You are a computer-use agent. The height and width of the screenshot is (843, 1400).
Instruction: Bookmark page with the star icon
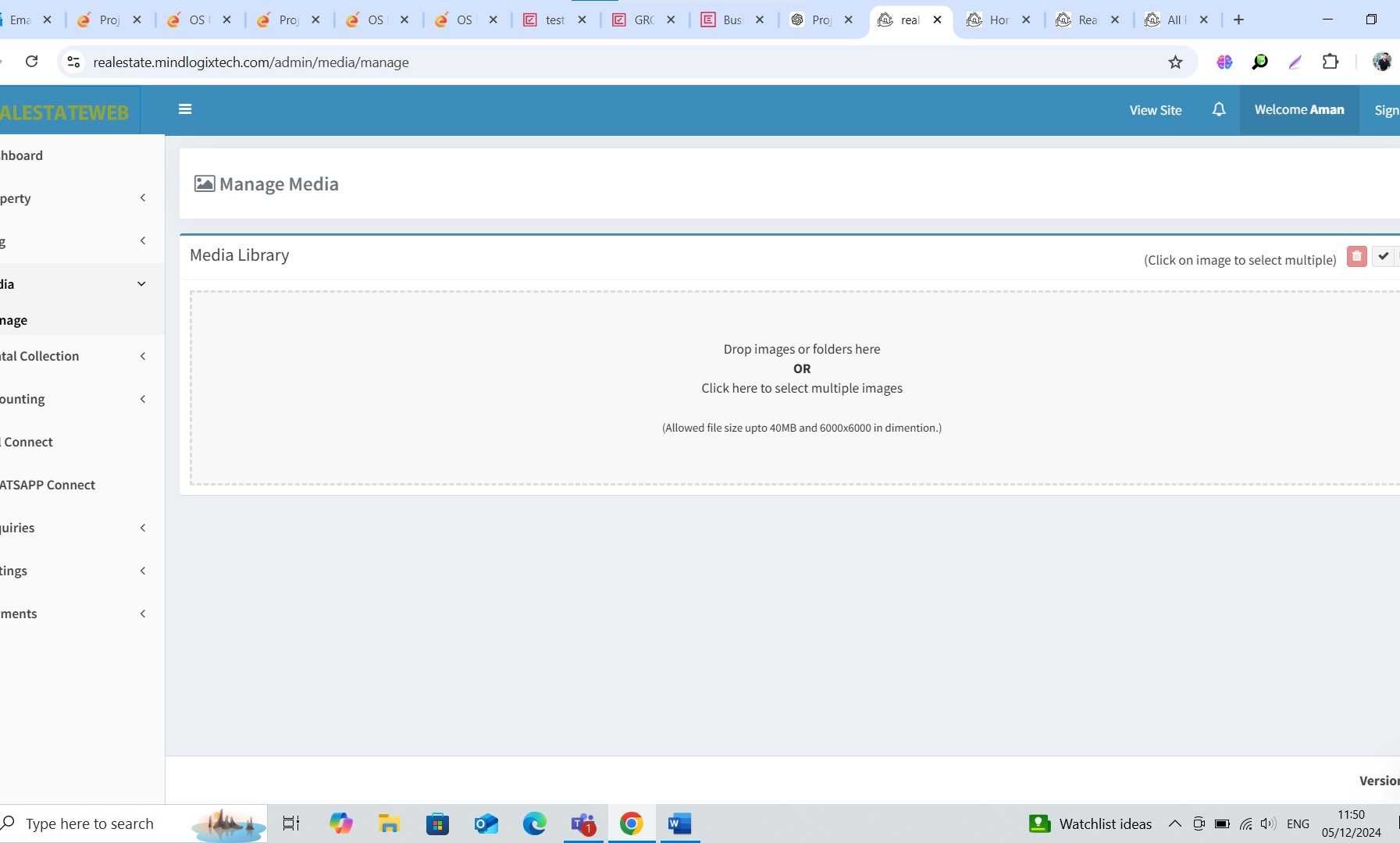pos(1175,62)
